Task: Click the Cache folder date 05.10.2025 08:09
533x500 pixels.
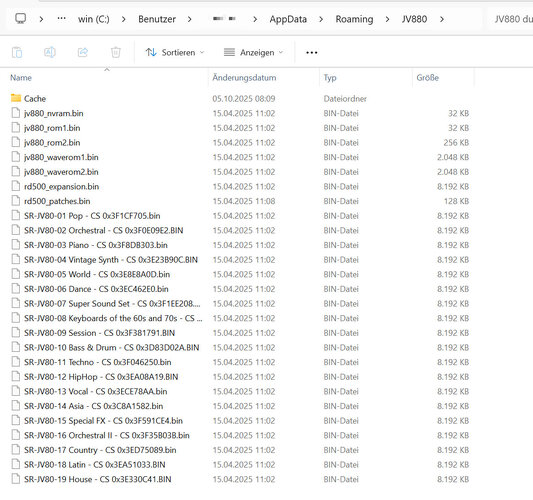Action: tap(244, 98)
